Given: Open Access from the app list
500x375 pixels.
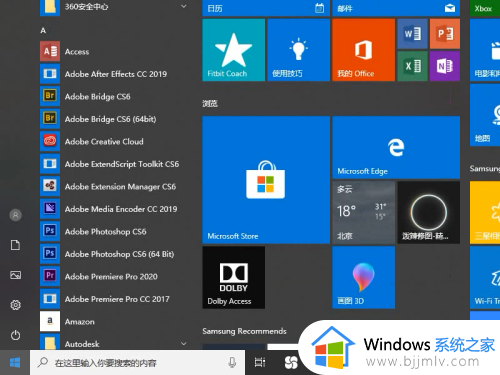Looking at the screenshot, I should coord(113,51).
